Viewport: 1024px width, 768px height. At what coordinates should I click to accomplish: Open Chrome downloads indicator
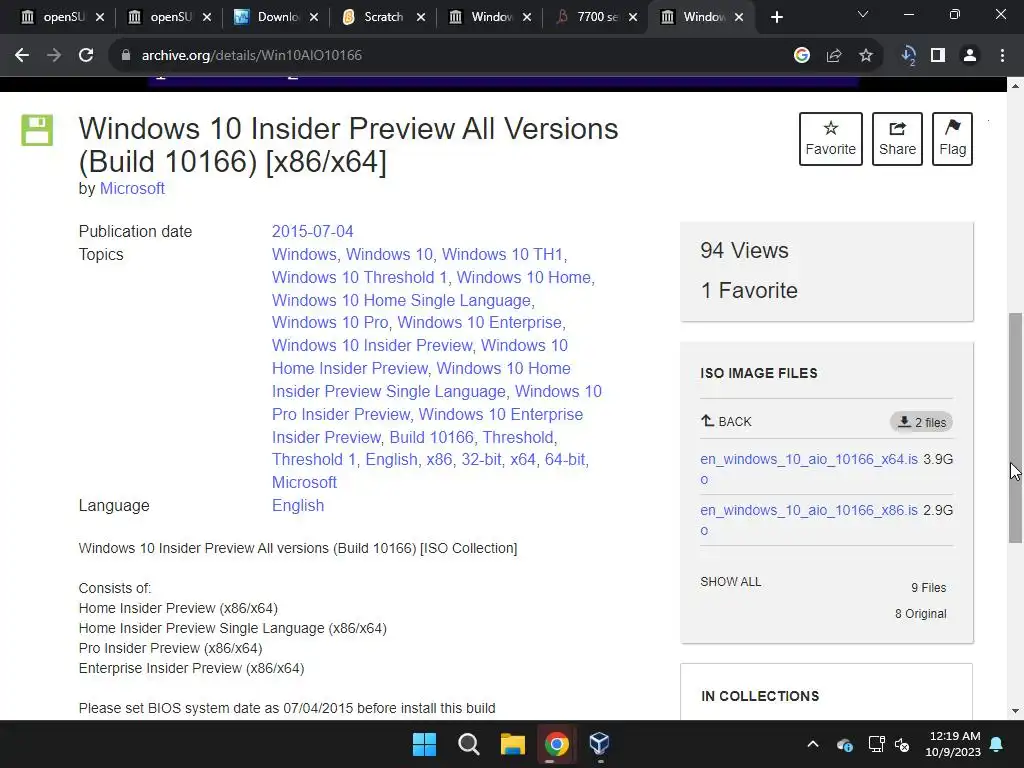(x=908, y=56)
